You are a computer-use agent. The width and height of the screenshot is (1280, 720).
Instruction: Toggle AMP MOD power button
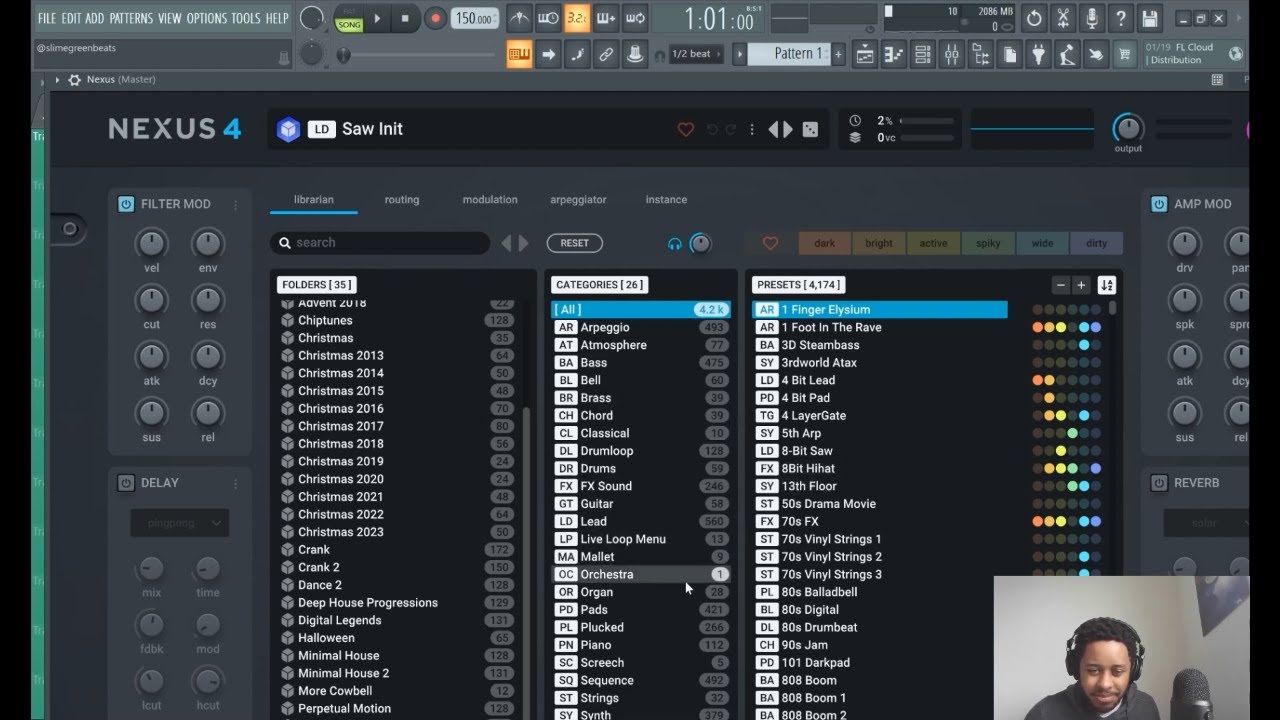click(1159, 204)
